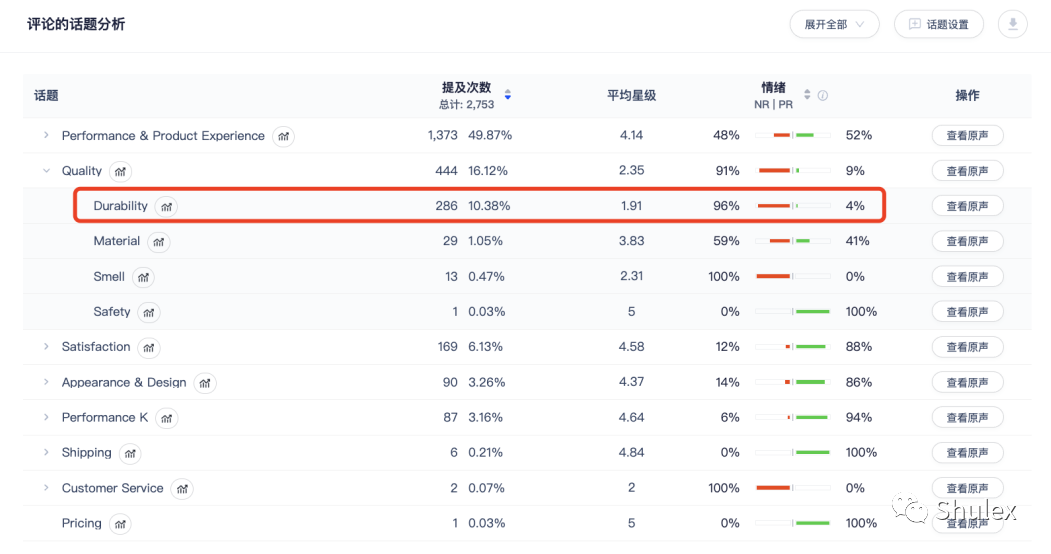Image resolution: width=1051 pixels, height=554 pixels.
Task: Select the Material topic name
Action: [117, 241]
